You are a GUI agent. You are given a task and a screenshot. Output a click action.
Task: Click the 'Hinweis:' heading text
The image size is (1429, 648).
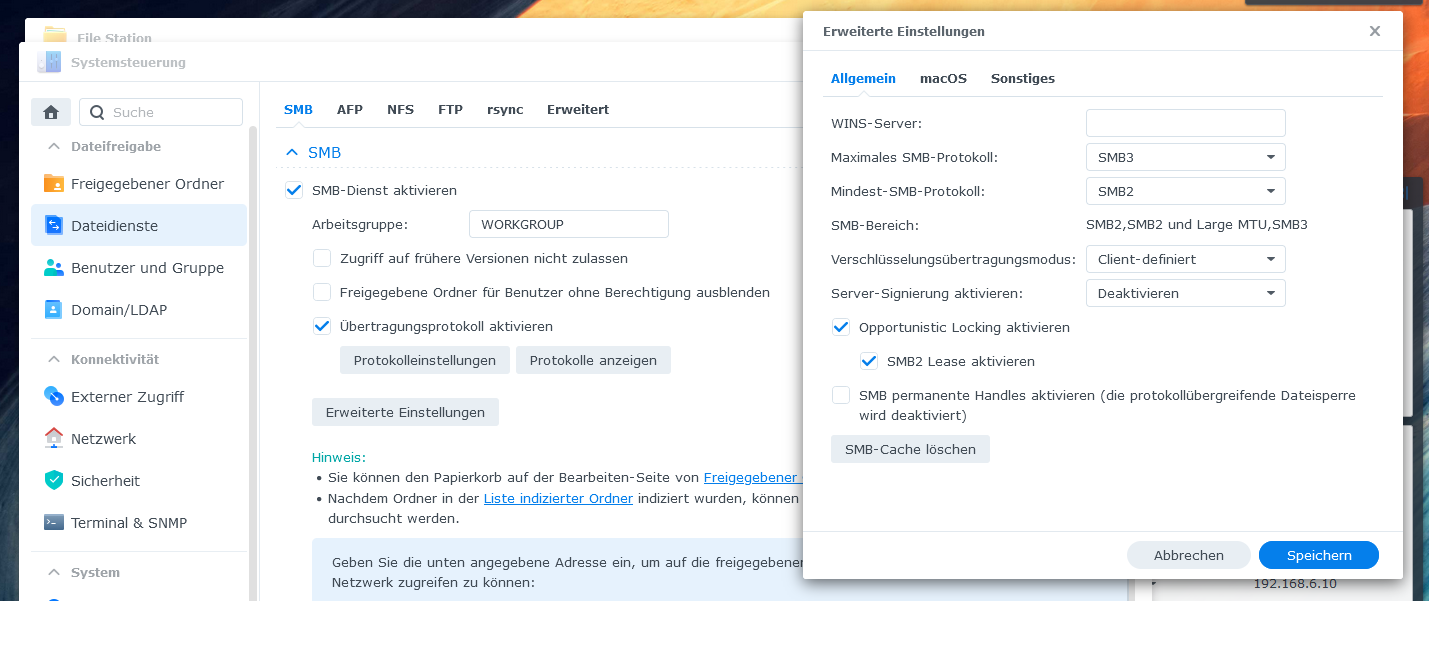[x=339, y=457]
